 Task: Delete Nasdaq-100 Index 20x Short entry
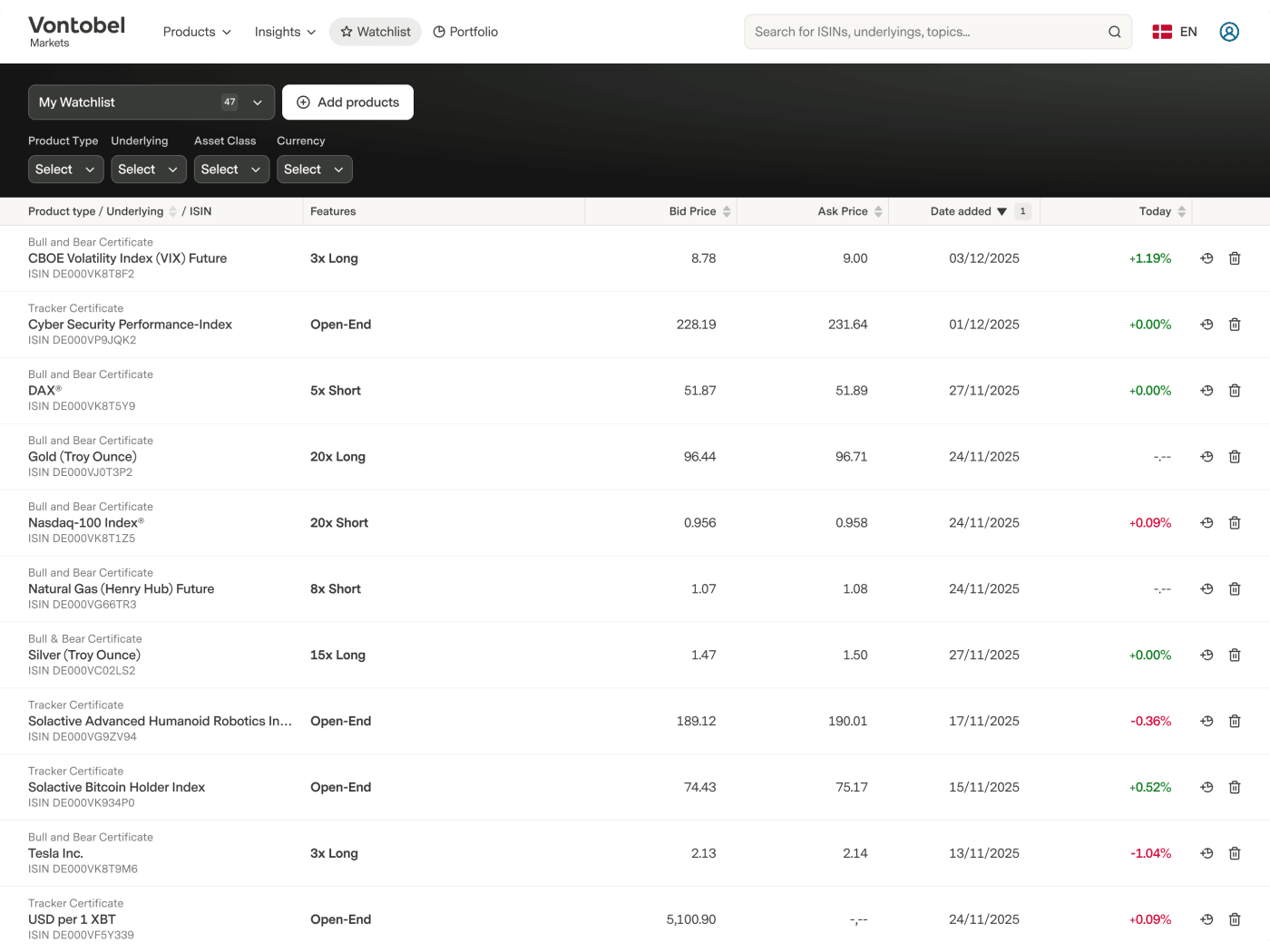[x=1235, y=523]
